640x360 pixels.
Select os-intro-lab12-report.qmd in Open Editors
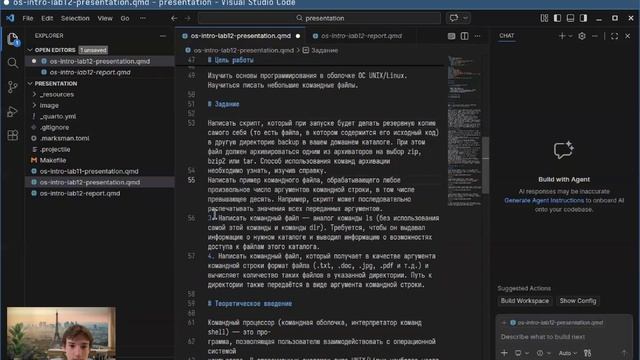[90, 72]
